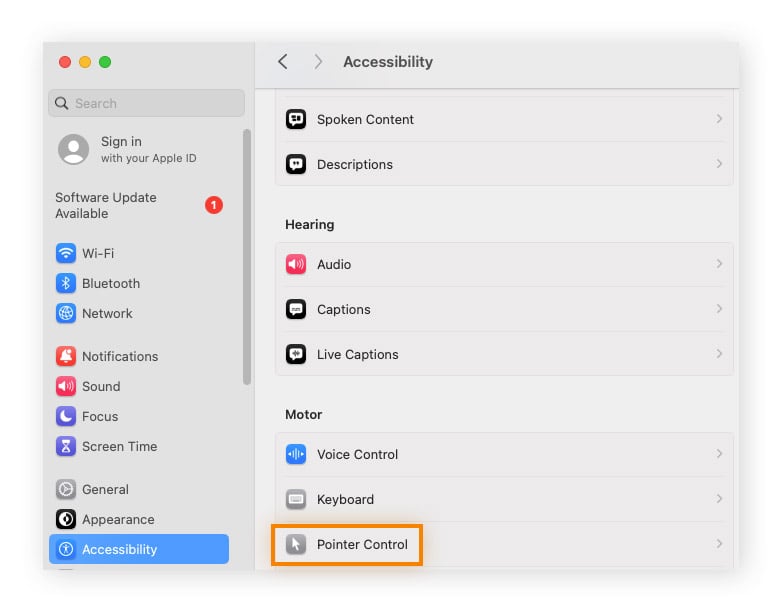Click the Sound speaker icon in sidebar
The width and height of the screenshot is (781, 611).
66,386
